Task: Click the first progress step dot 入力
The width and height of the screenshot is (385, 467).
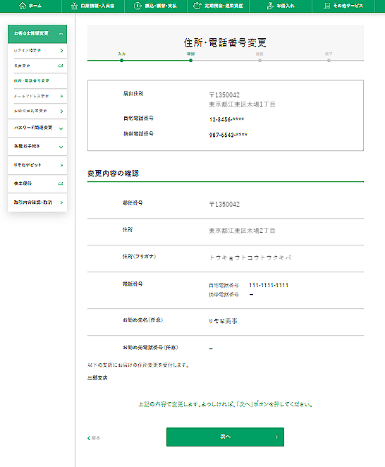Action: [x=122, y=60]
